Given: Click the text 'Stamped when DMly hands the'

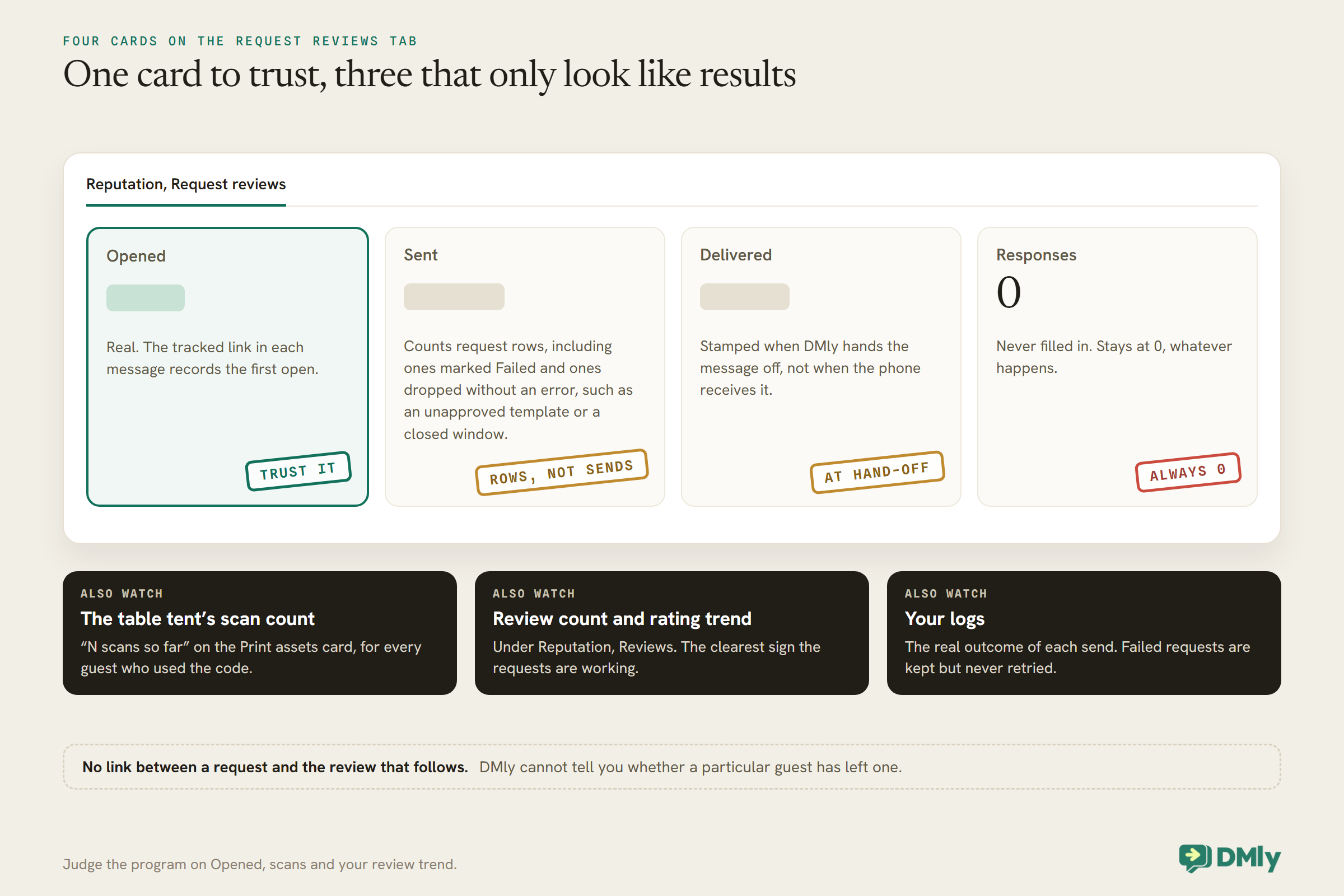Looking at the screenshot, I should point(804,346).
